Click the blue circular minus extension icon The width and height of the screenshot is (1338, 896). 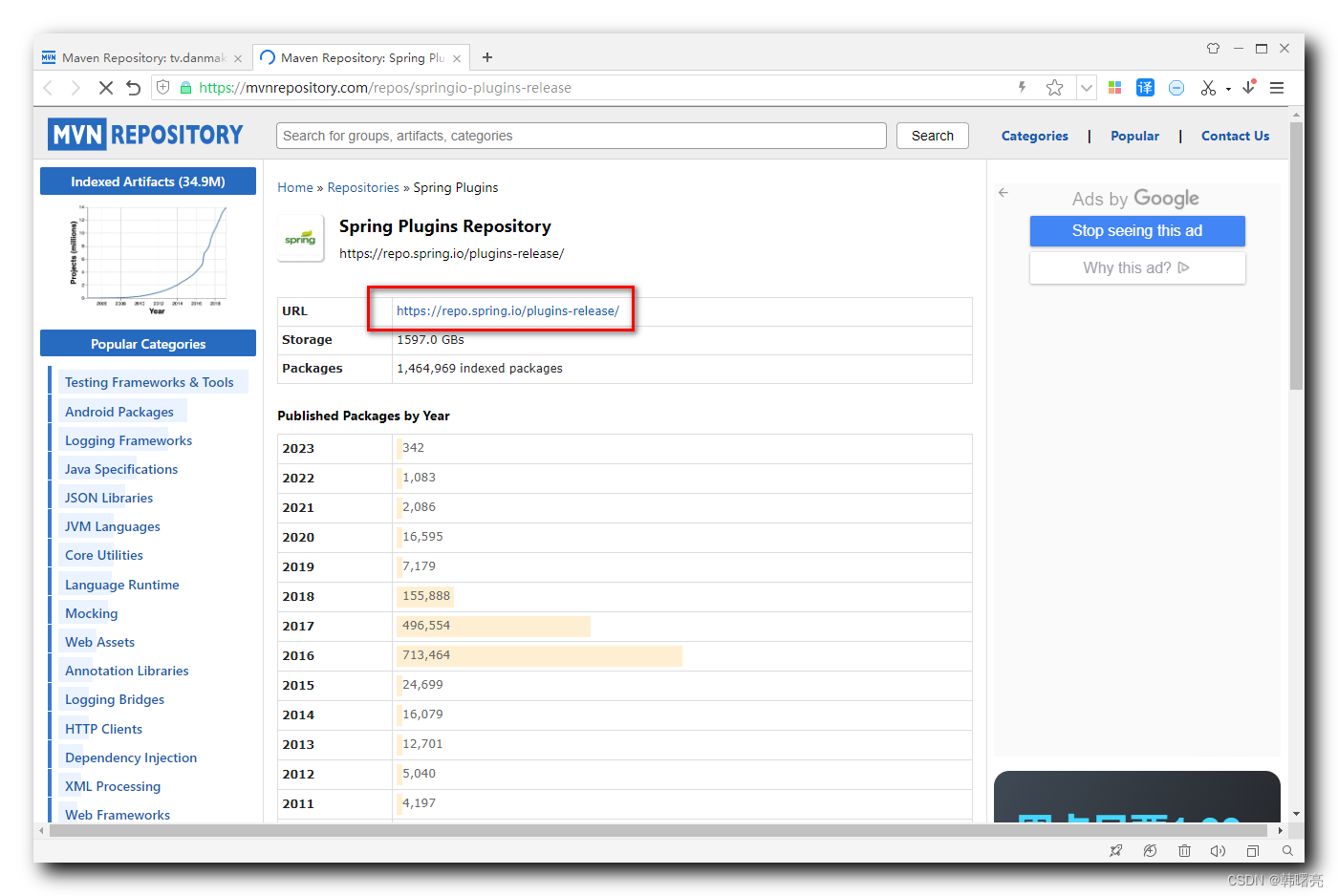1176,88
